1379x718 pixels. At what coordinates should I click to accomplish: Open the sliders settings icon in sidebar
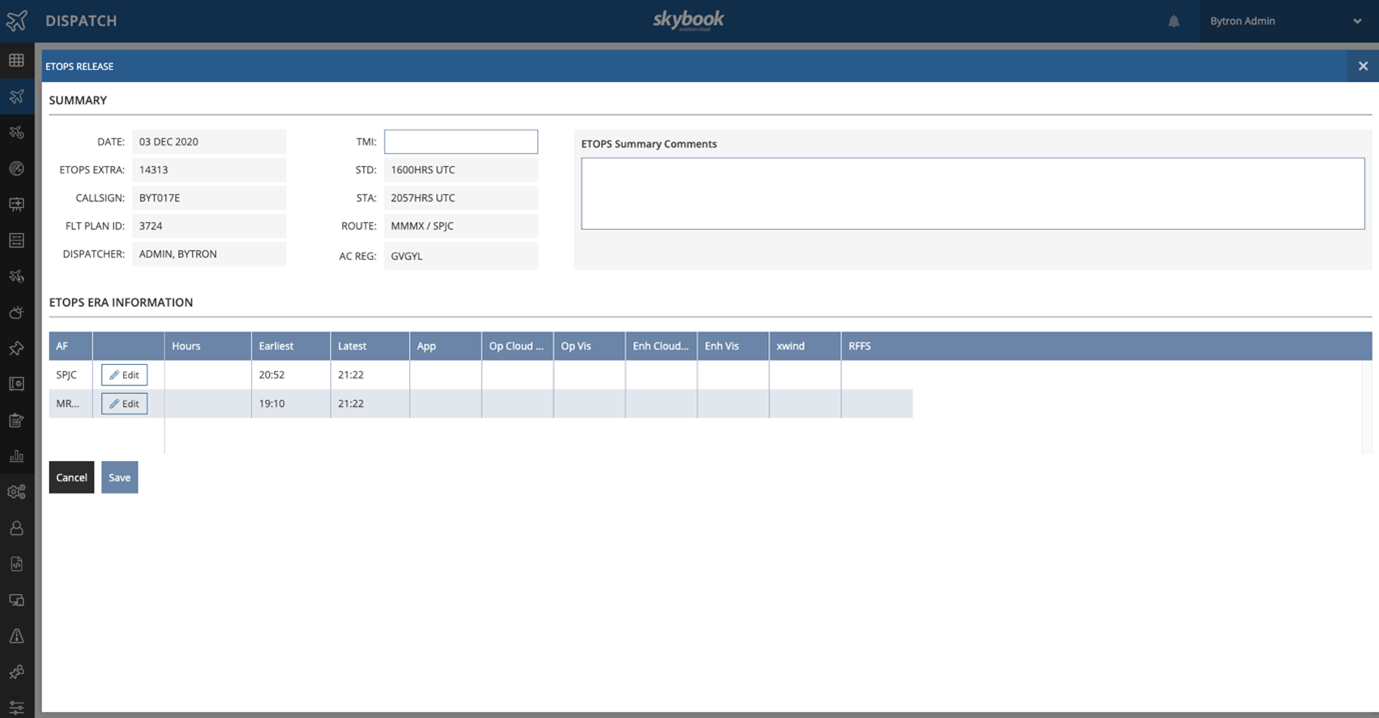click(x=17, y=707)
